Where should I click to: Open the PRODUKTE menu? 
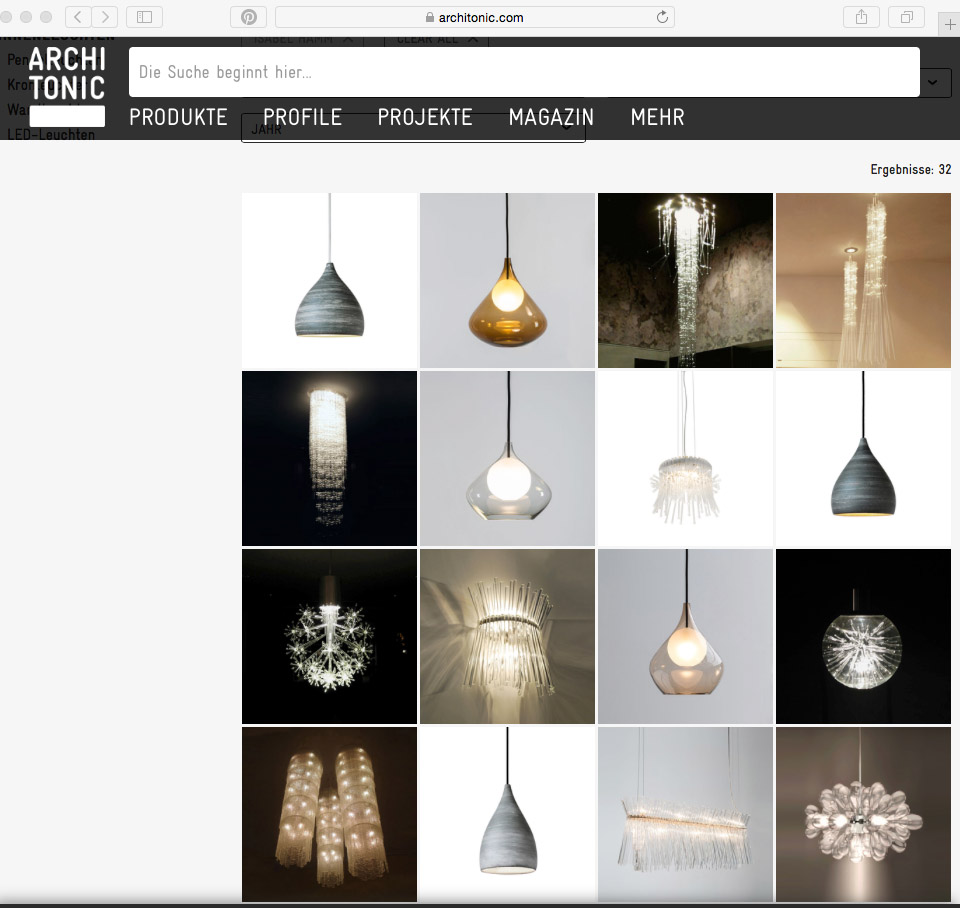click(178, 117)
